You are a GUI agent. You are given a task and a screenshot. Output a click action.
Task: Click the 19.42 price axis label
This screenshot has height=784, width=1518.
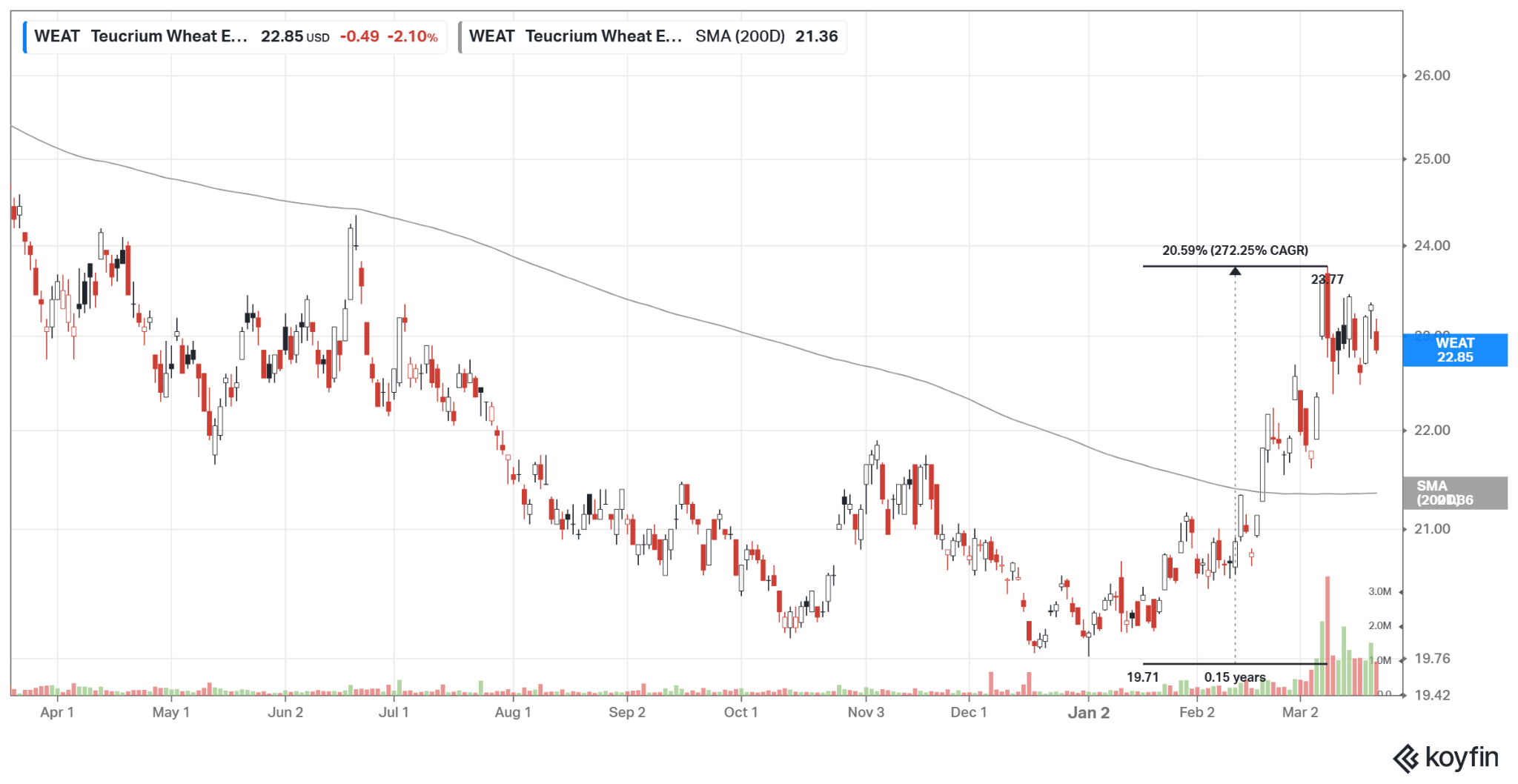pos(1432,695)
